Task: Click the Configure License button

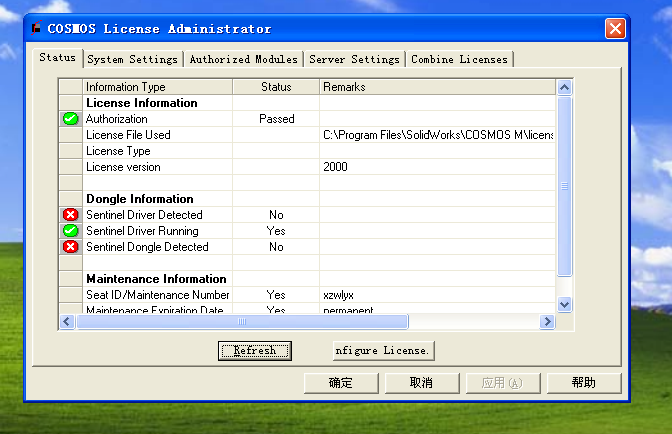Action: pos(384,351)
